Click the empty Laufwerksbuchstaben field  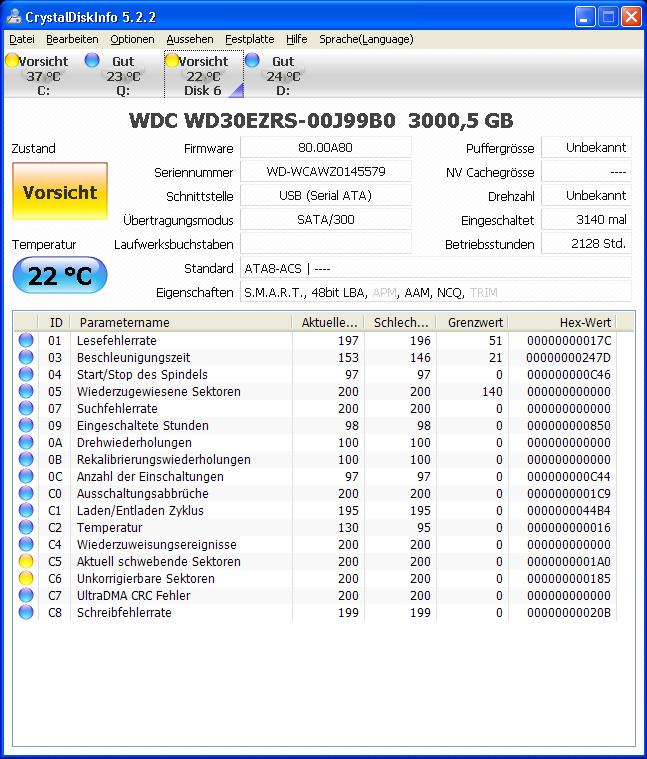pyautogui.click(x=326, y=243)
